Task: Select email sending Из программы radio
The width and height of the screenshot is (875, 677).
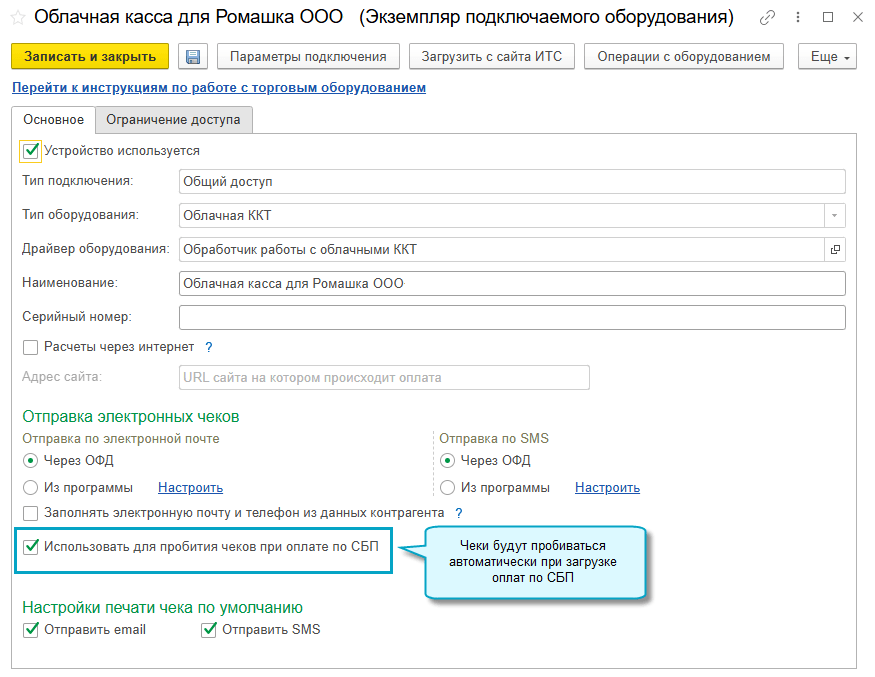Action: click(30, 488)
